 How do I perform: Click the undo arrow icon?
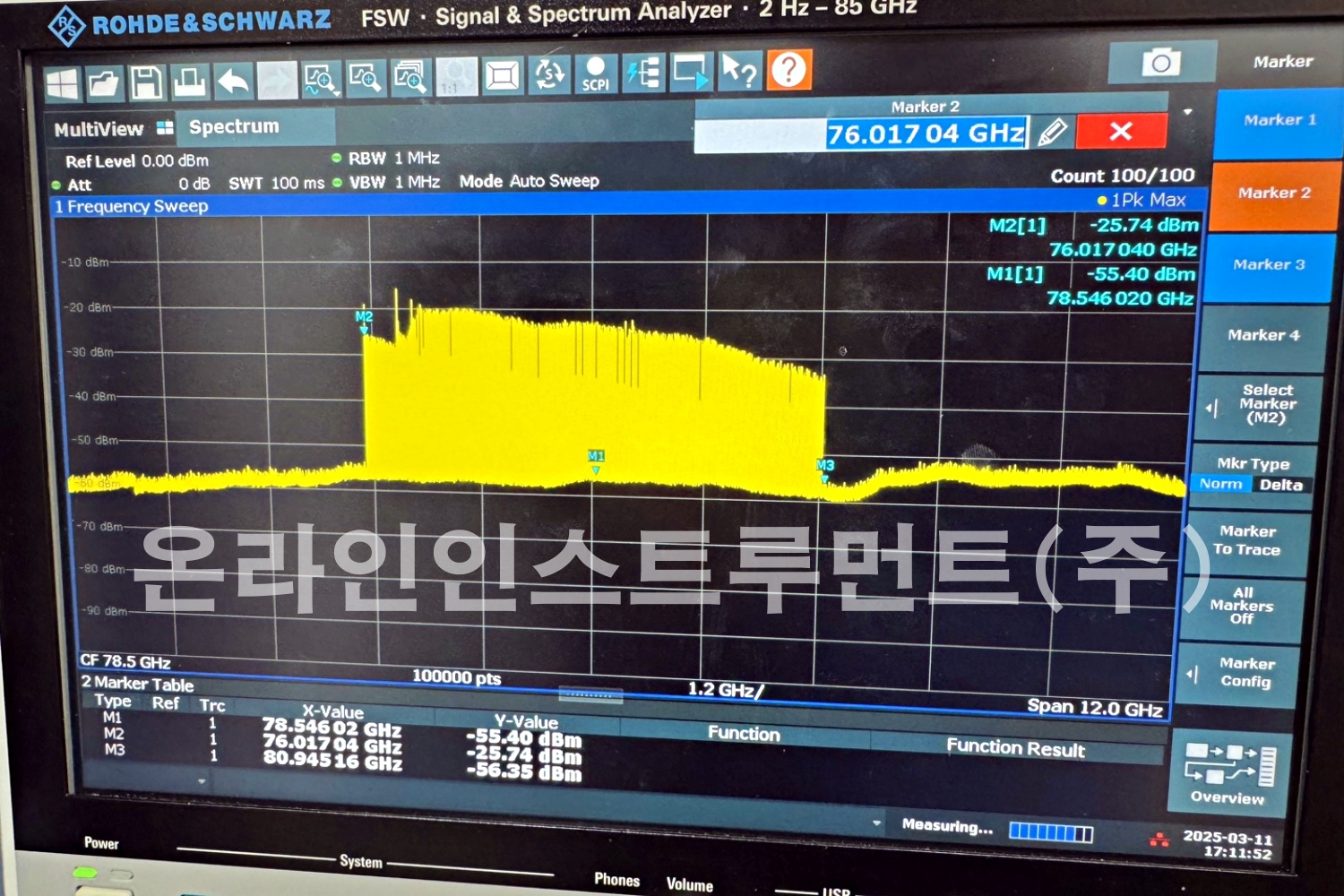coord(233,82)
